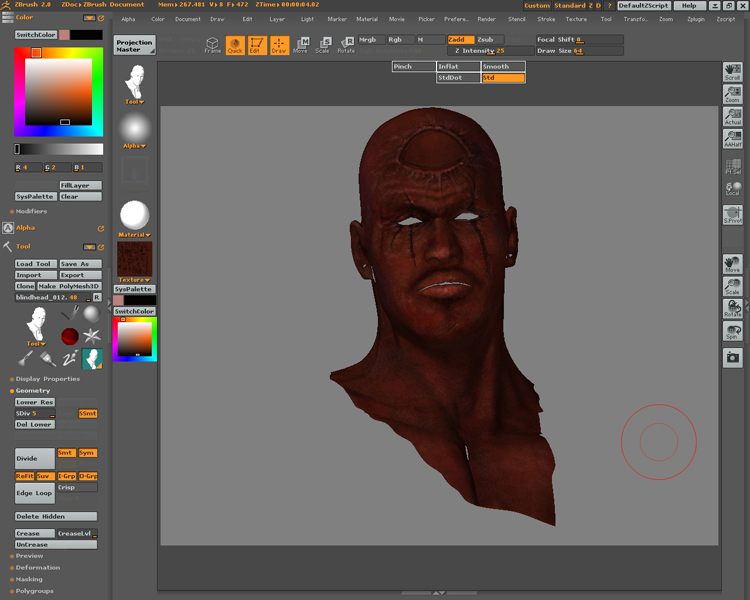The height and width of the screenshot is (600, 750).
Task: Click the Rotate transform icon in toolbar
Action: (346, 45)
